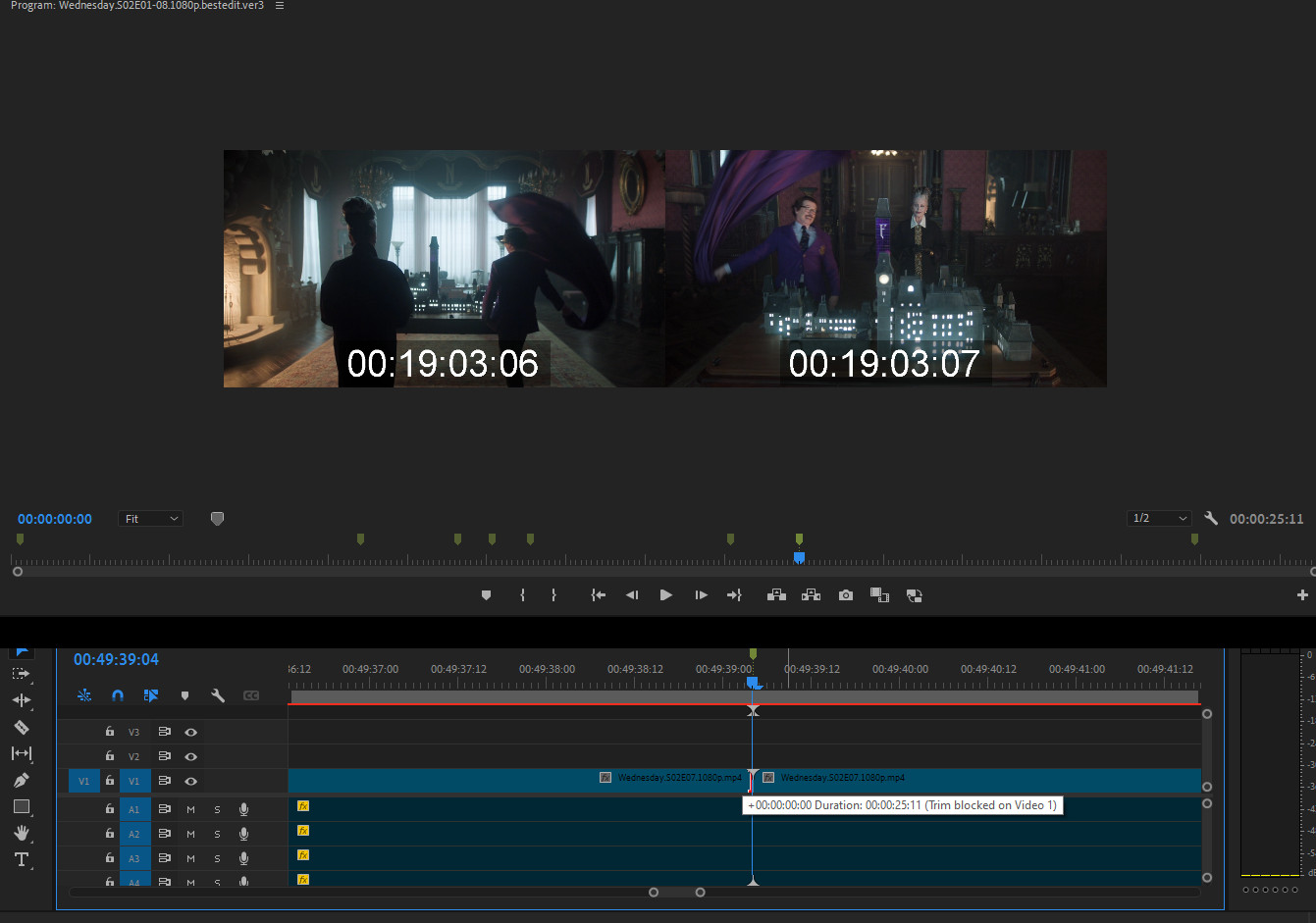Click the Export Frame camera icon
The height and width of the screenshot is (923, 1316).
coord(845,595)
